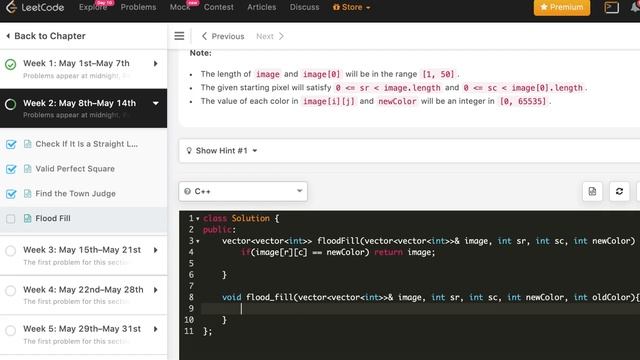Screen dimensions: 640x360
Task: Go to the Previous problem
Action: (x=223, y=36)
